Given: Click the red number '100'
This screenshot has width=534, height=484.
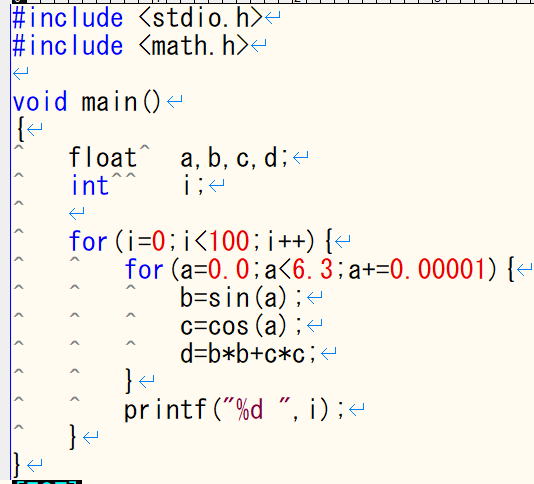Looking at the screenshot, I should [229, 241].
